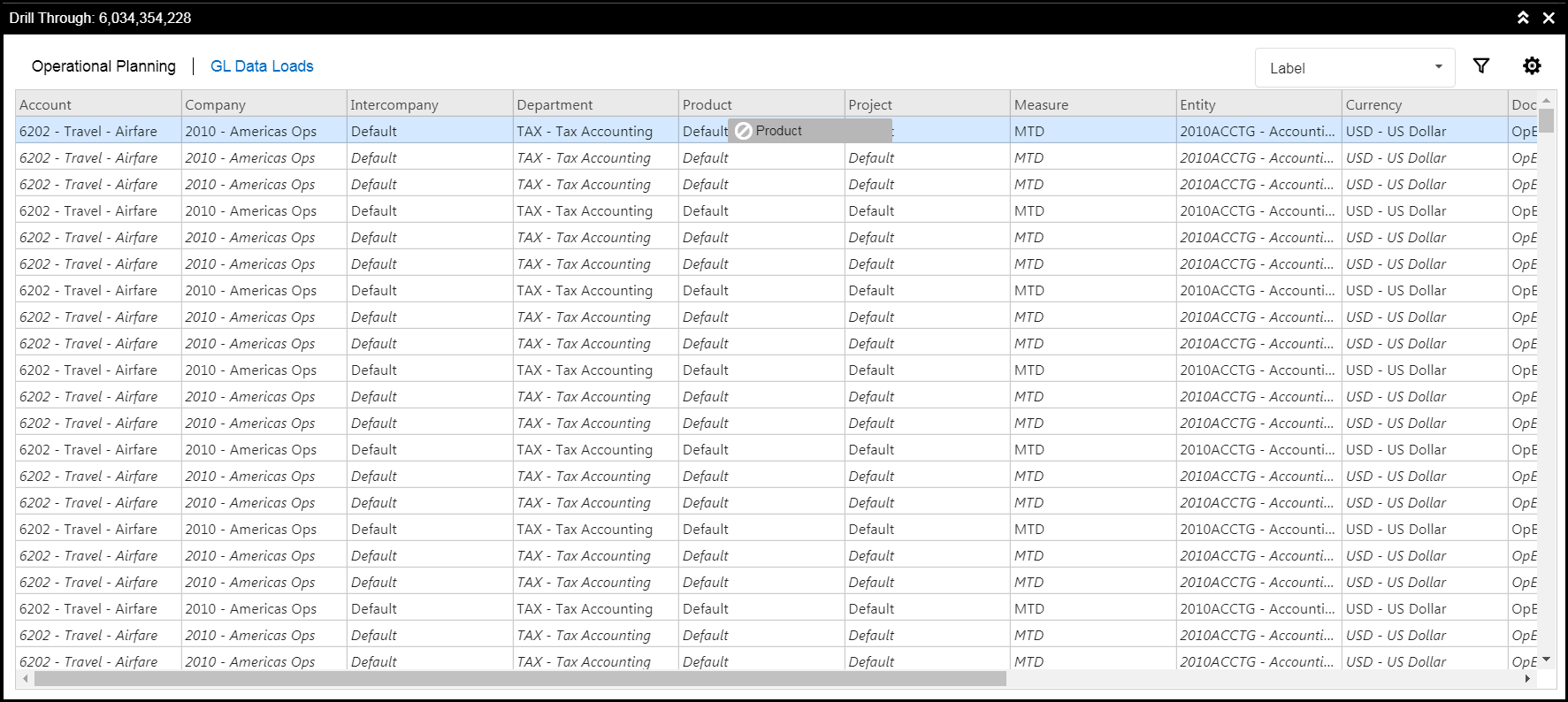Viewport: 1568px width, 702px height.
Task: Select the Product column header
Action: (761, 104)
